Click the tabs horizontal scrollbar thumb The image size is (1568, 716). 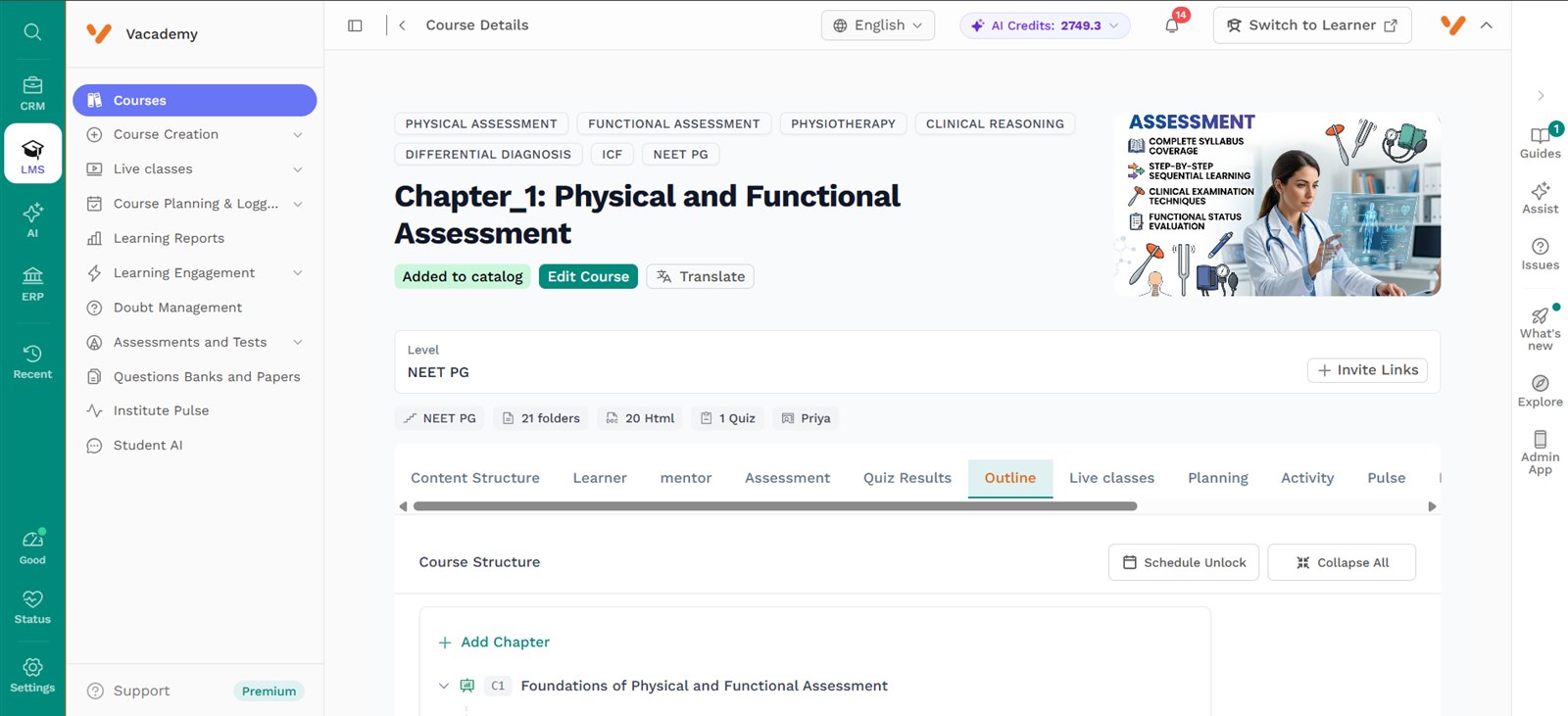[x=775, y=506]
